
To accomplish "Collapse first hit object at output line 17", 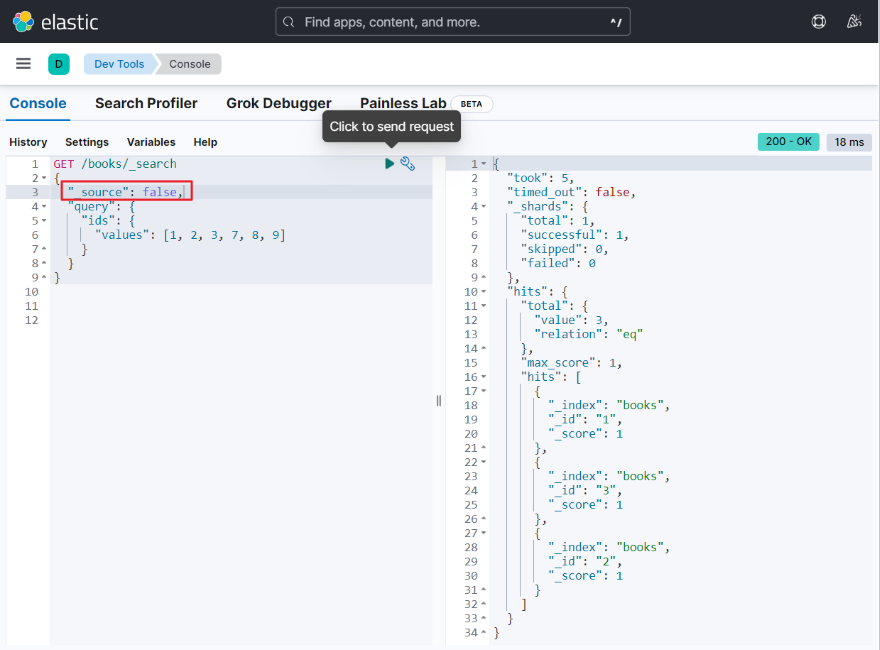I will pyautogui.click(x=484, y=391).
